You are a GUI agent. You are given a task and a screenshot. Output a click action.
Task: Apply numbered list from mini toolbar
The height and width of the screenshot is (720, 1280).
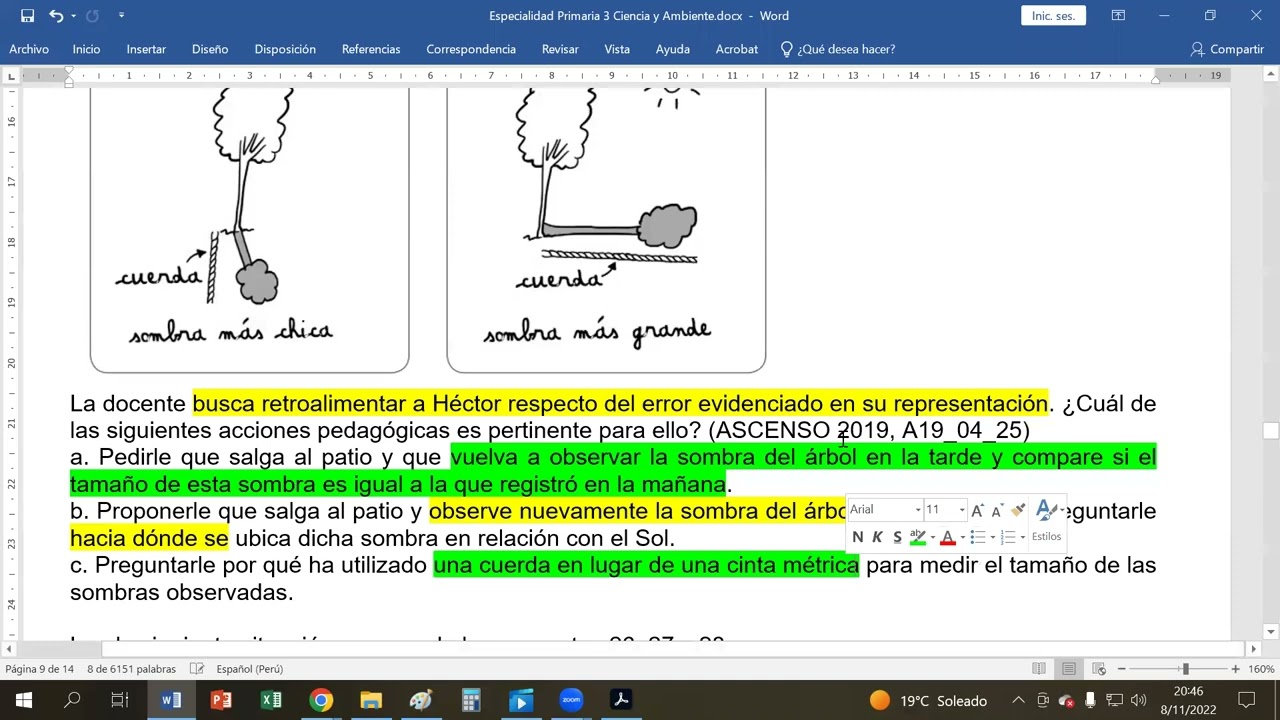tap(1008, 537)
